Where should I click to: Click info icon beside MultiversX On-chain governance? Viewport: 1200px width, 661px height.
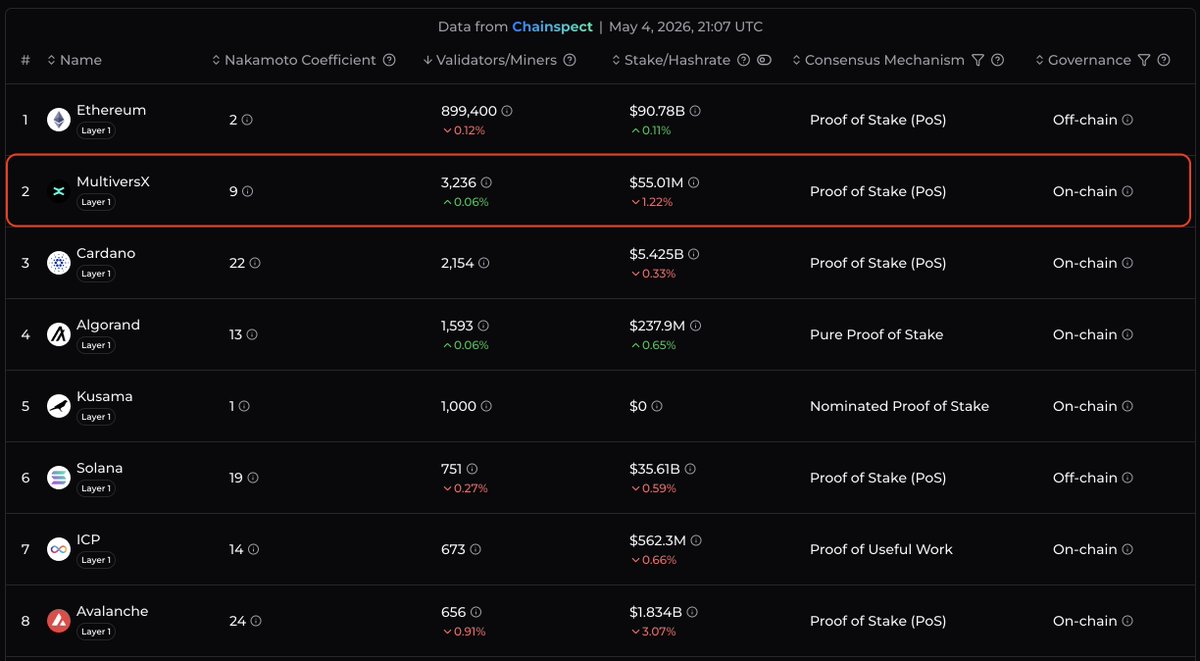[x=1127, y=191]
